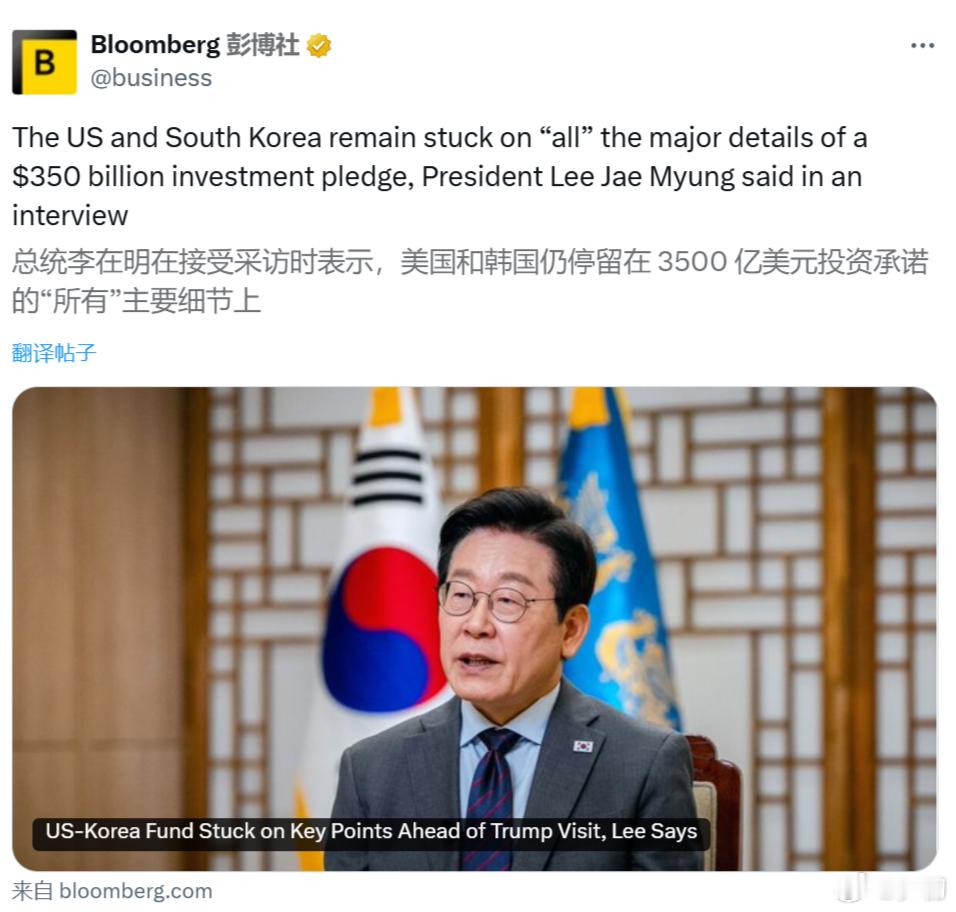
Task: Open the President Lee interview photo card
Action: pyautogui.click(x=474, y=629)
